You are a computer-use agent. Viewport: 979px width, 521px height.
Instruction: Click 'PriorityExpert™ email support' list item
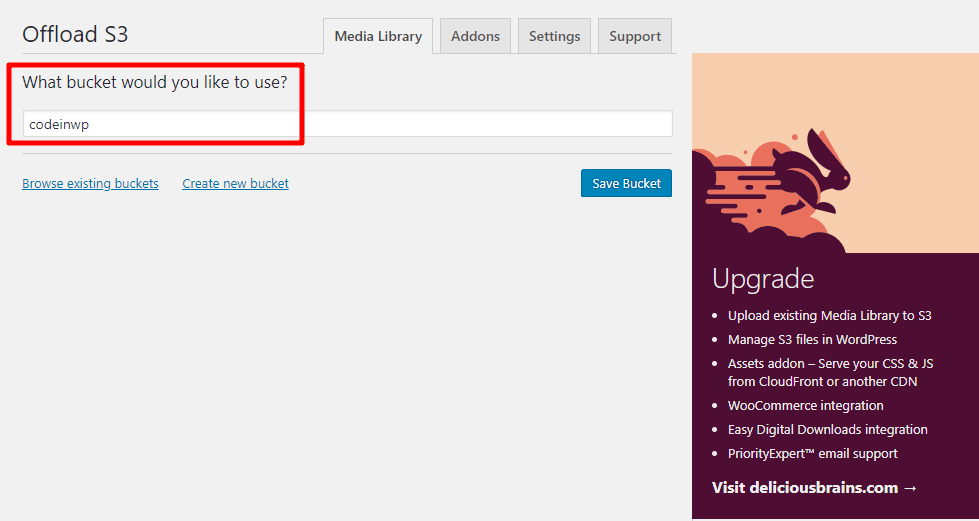tap(813, 454)
